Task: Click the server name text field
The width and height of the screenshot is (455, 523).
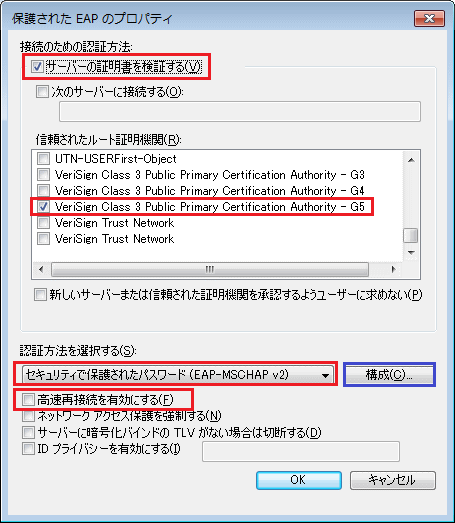Action: [240, 112]
